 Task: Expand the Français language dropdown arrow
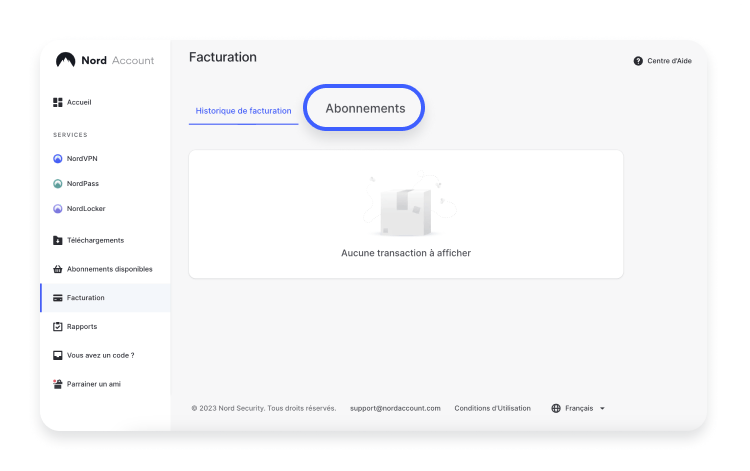click(x=602, y=408)
